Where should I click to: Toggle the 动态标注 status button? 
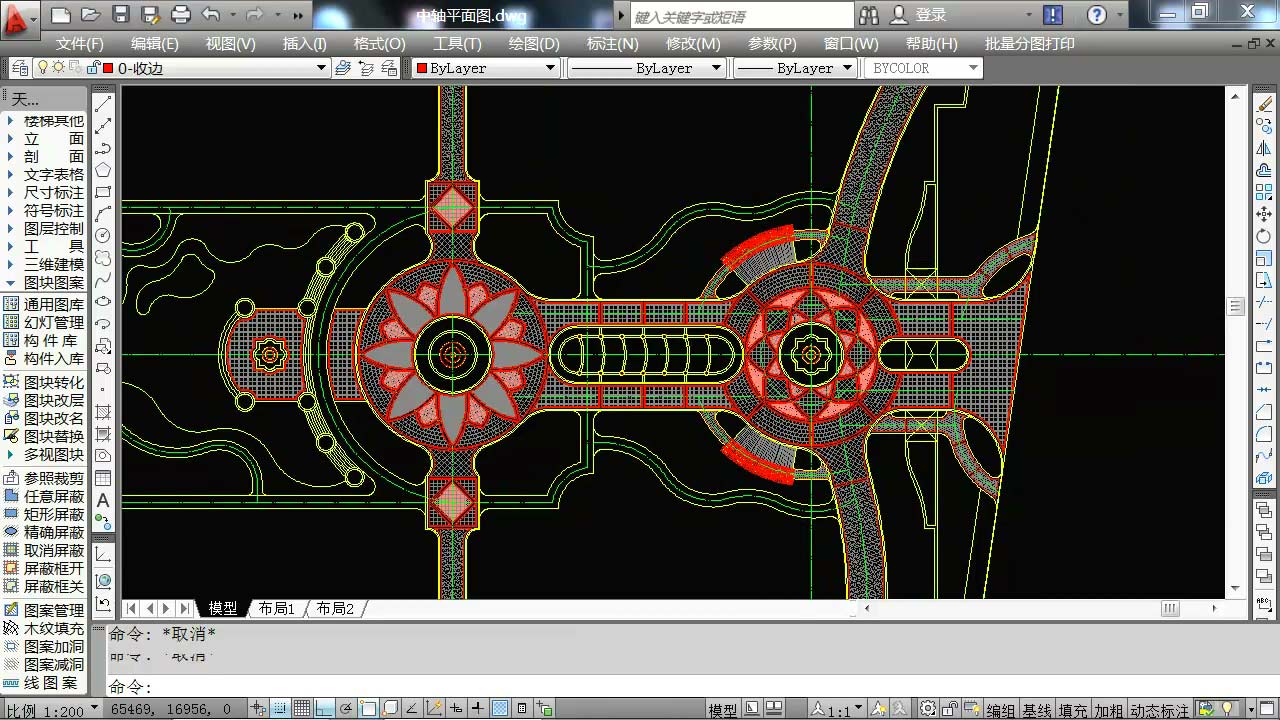tap(1159, 710)
